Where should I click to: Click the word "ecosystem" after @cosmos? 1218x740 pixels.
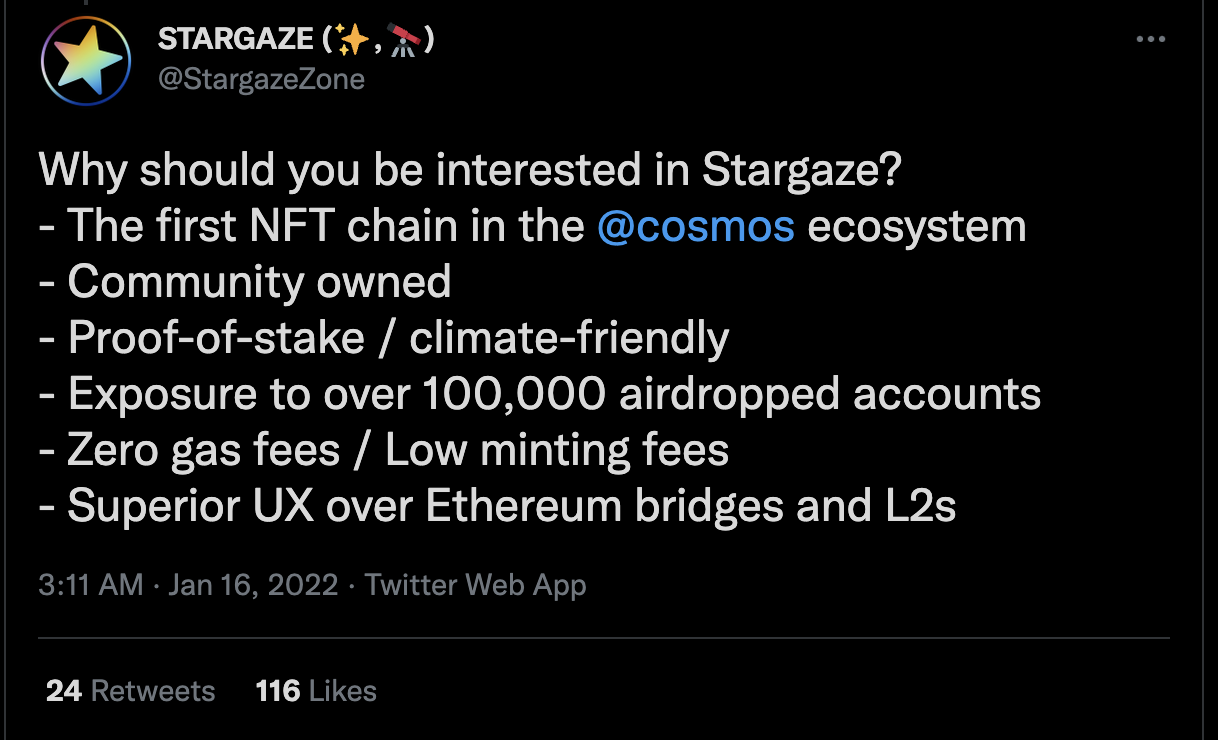pyautogui.click(x=916, y=227)
